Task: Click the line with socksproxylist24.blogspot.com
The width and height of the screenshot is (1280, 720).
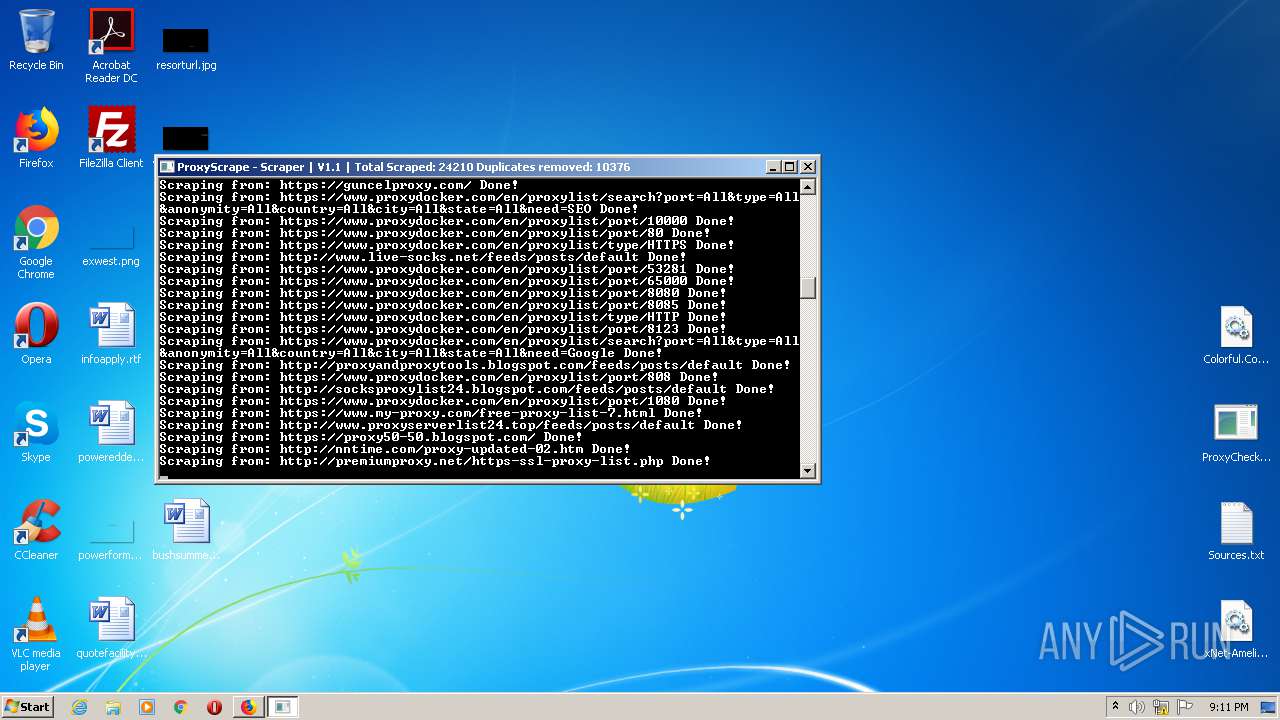Action: click(467, 389)
